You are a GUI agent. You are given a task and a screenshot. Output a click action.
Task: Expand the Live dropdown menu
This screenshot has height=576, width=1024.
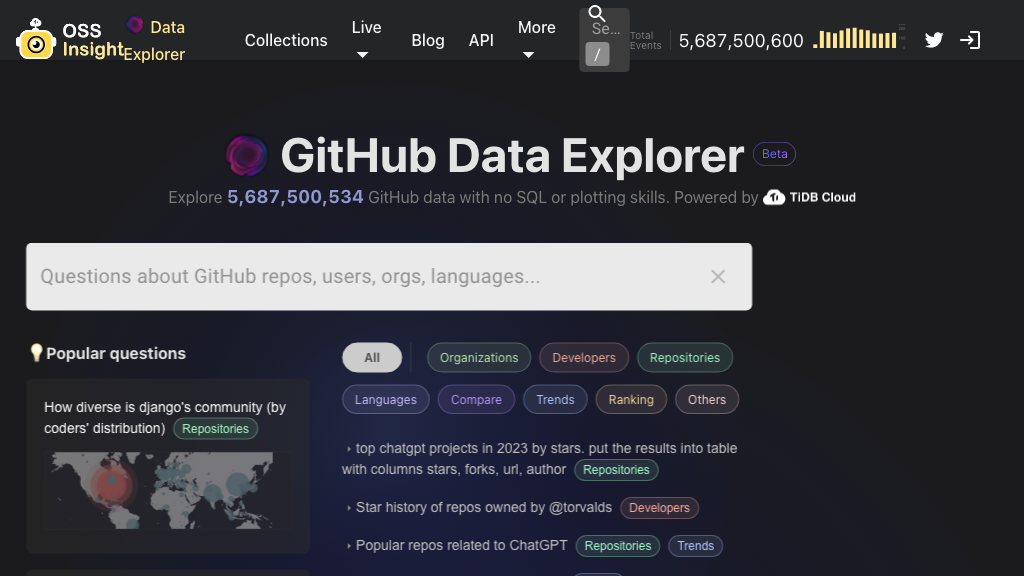point(366,40)
